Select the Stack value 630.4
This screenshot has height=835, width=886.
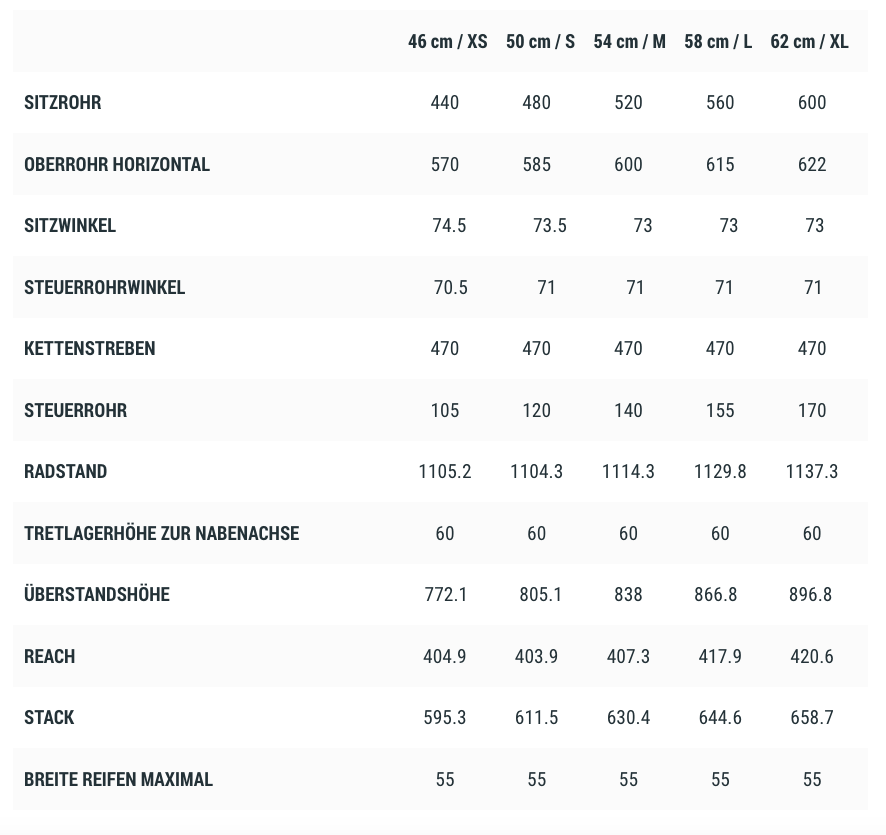(628, 718)
